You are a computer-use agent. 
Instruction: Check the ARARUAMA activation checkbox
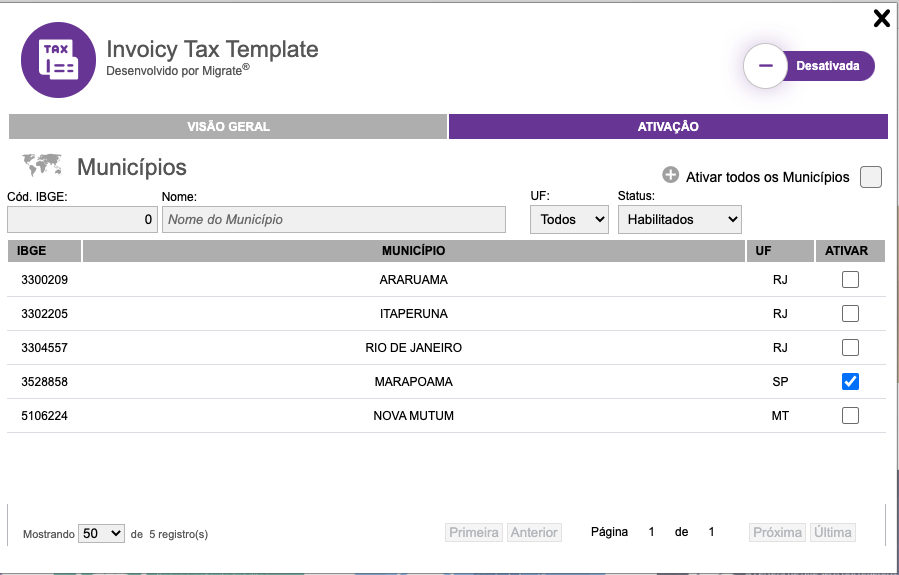click(850, 280)
